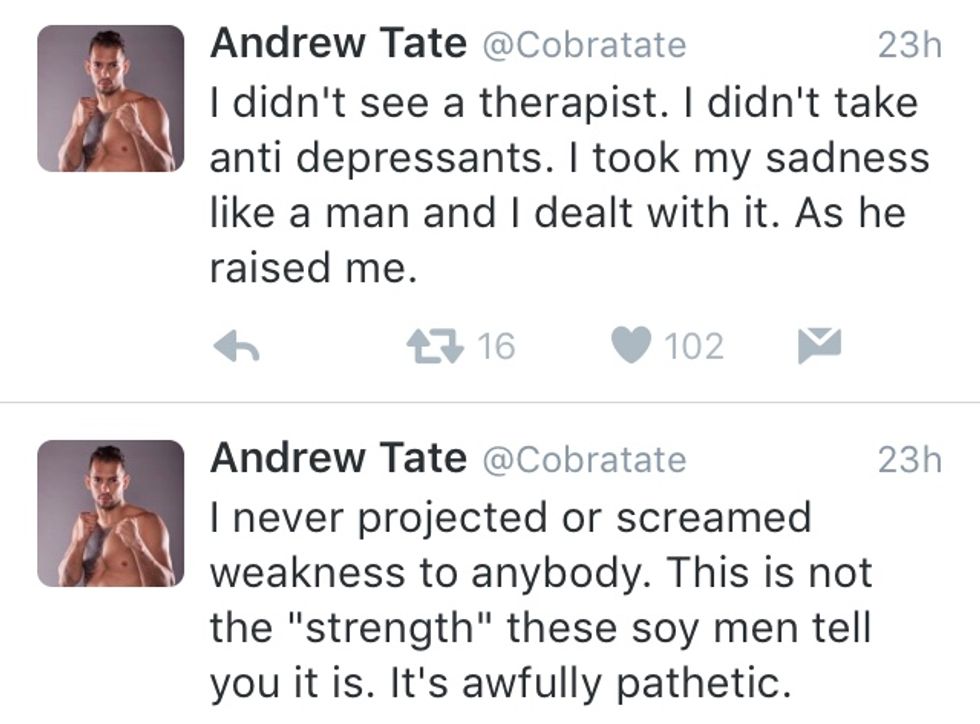Click the Andrew Tate name on first tweet
The image size is (980, 724).
pyautogui.click(x=338, y=44)
